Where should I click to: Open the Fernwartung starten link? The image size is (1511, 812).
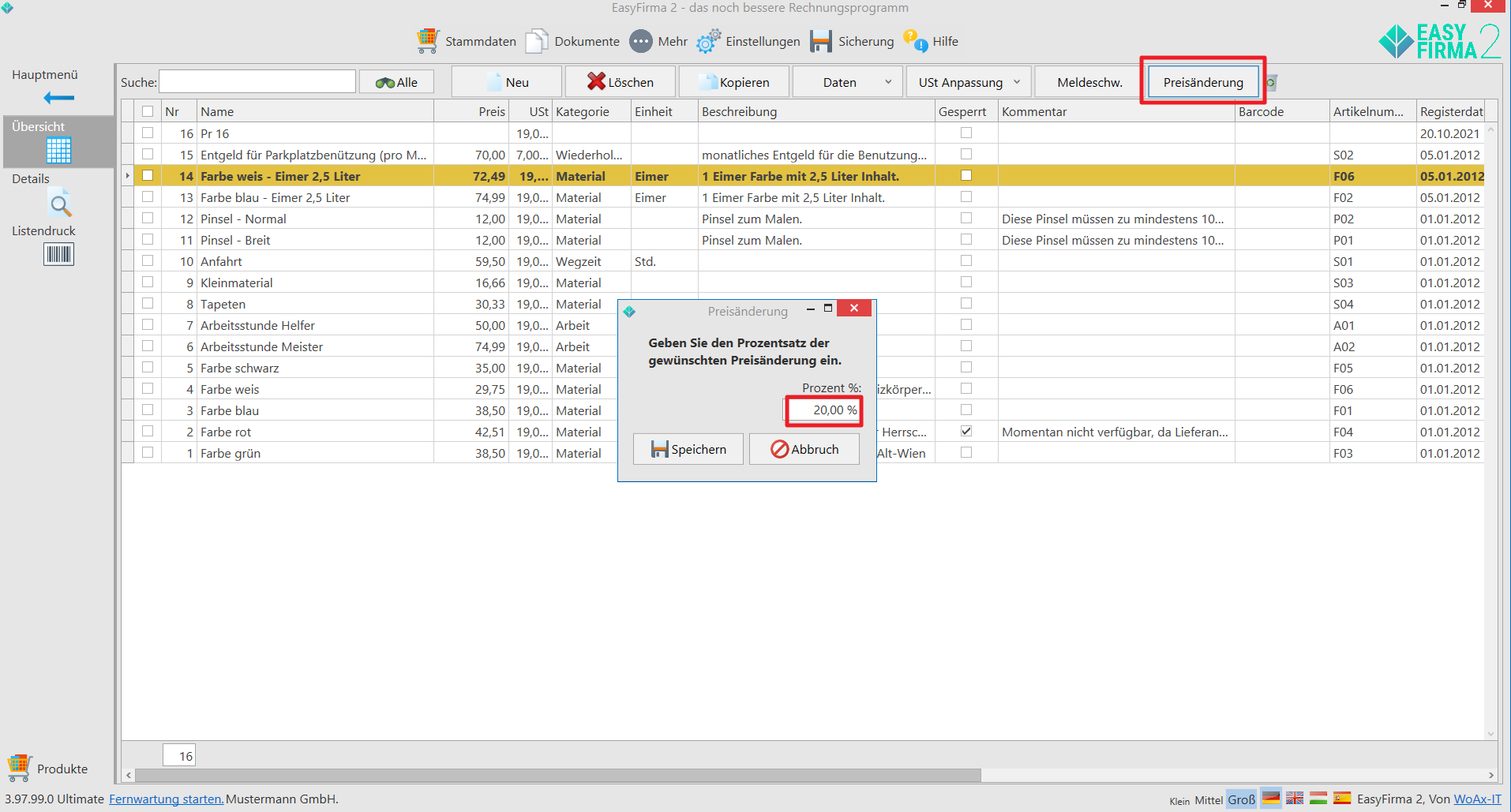(166, 799)
